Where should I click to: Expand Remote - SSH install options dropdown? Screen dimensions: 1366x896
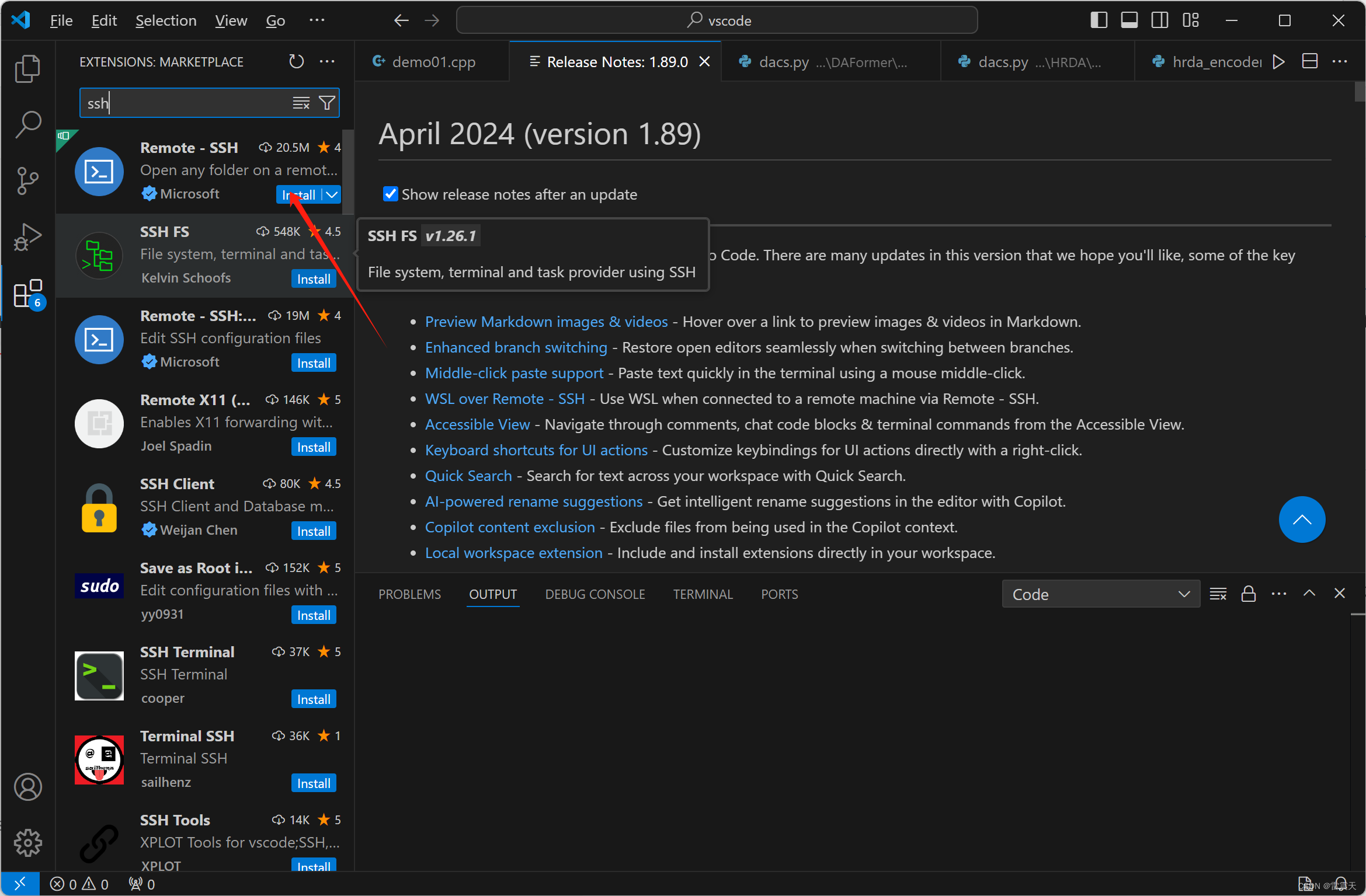click(331, 195)
